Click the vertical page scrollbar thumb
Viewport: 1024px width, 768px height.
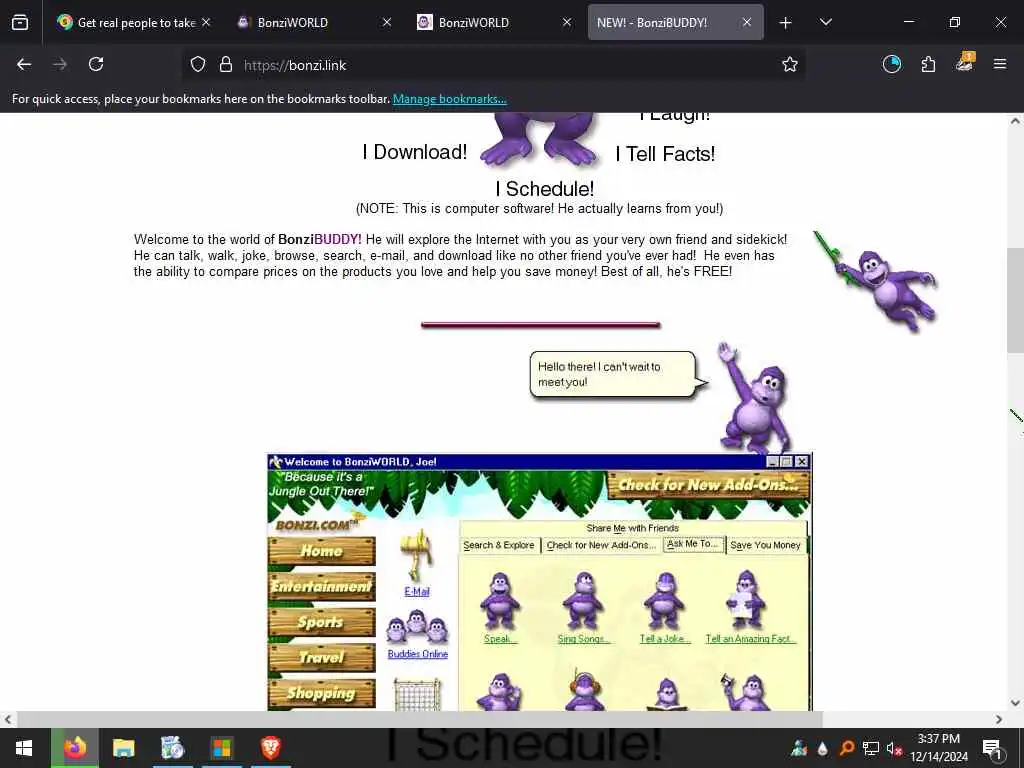(1016, 300)
